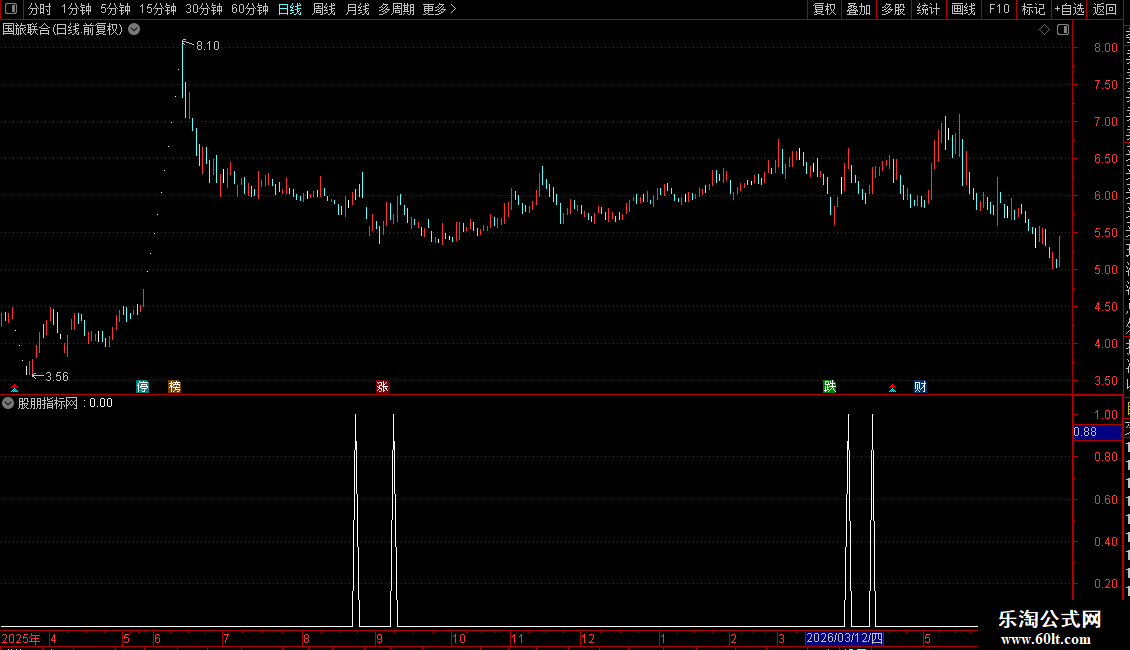Click the red-blue arrow marker at bottom-left
The width and height of the screenshot is (1130, 650).
(14, 388)
